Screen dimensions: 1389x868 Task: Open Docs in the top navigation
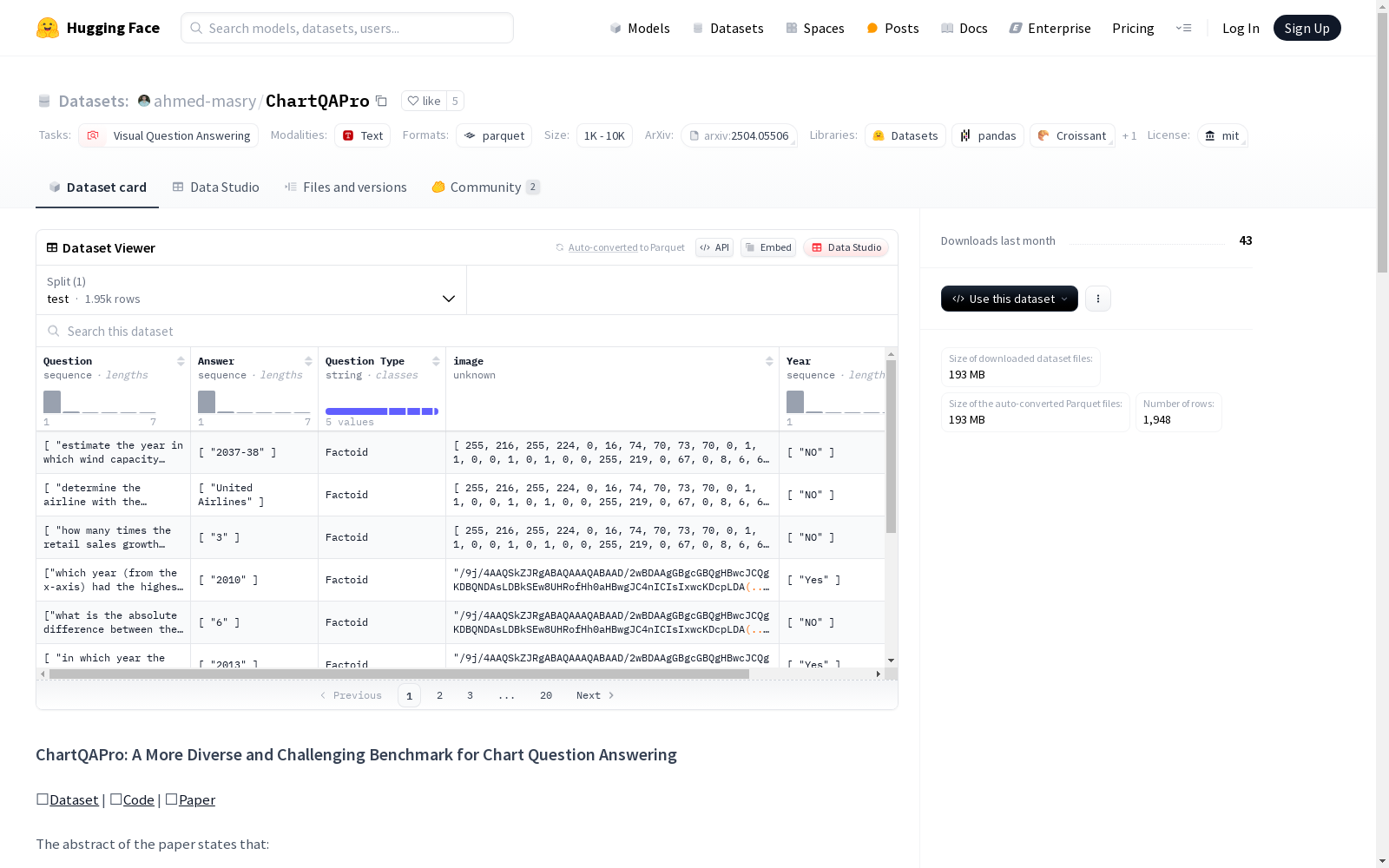[964, 28]
